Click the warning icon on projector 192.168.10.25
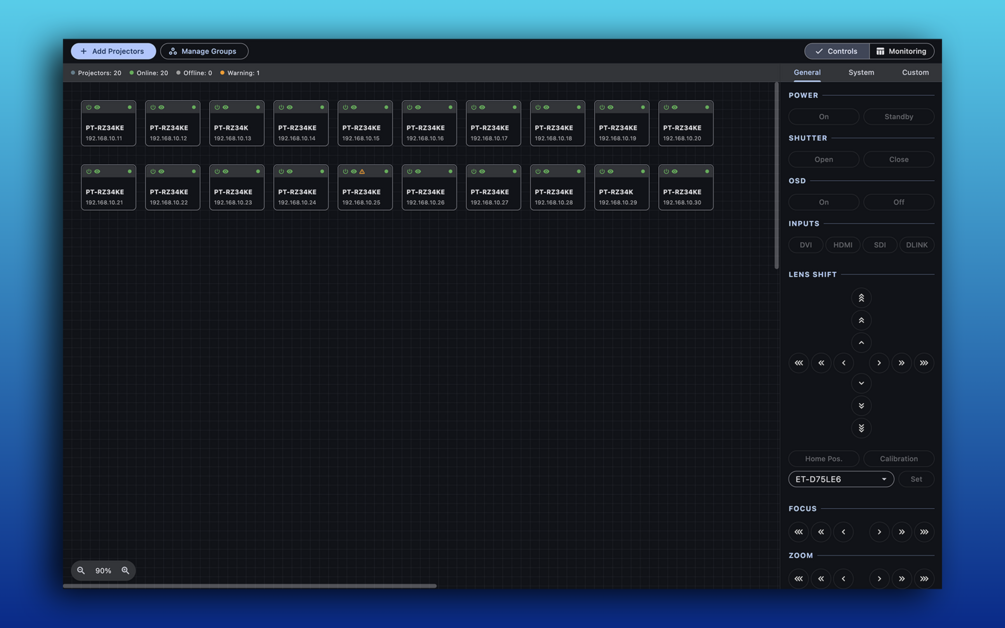Viewport: 1005px width, 628px height. (x=362, y=172)
